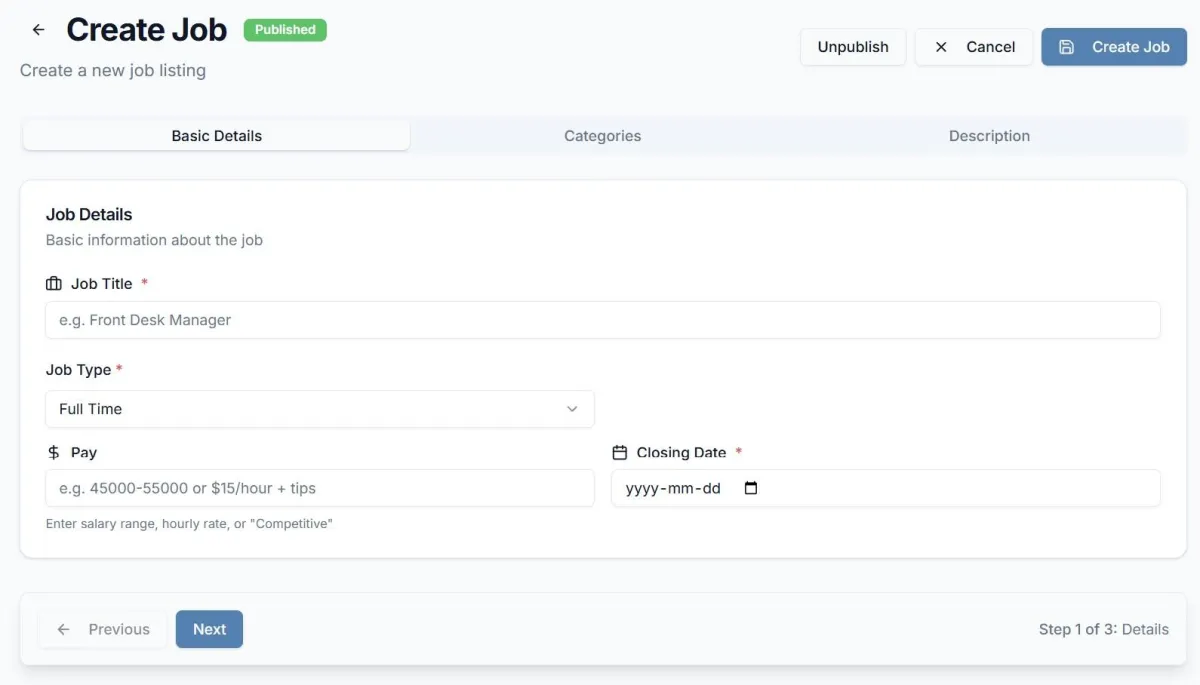Click the Cancel button

pos(974,47)
